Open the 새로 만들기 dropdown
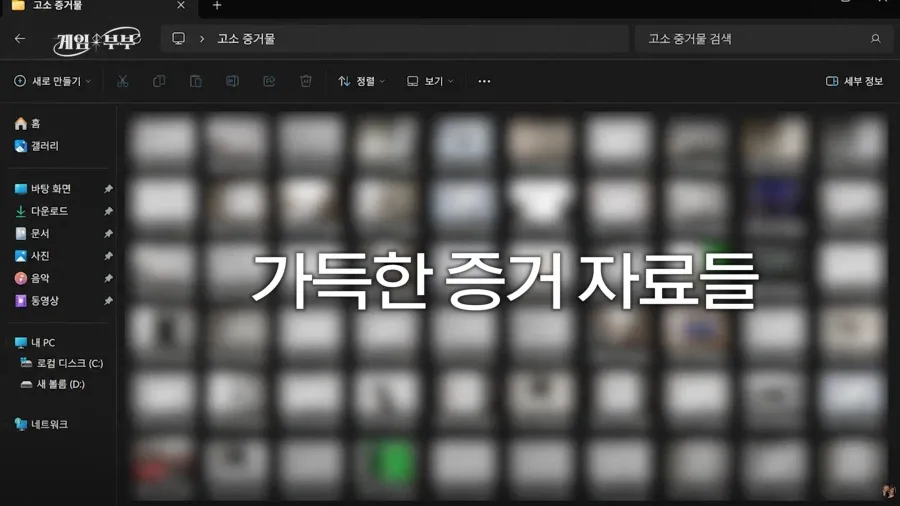Image resolution: width=900 pixels, height=506 pixels. (x=52, y=81)
